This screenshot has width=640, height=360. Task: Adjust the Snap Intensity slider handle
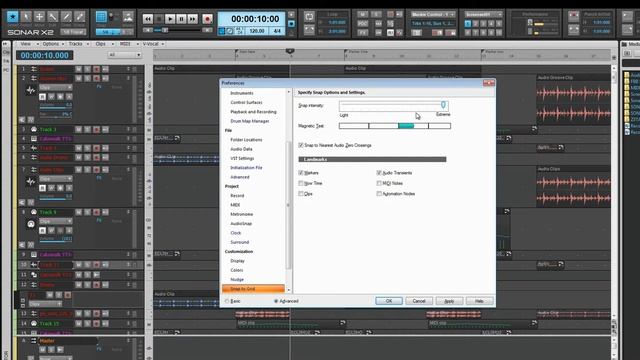click(x=443, y=105)
